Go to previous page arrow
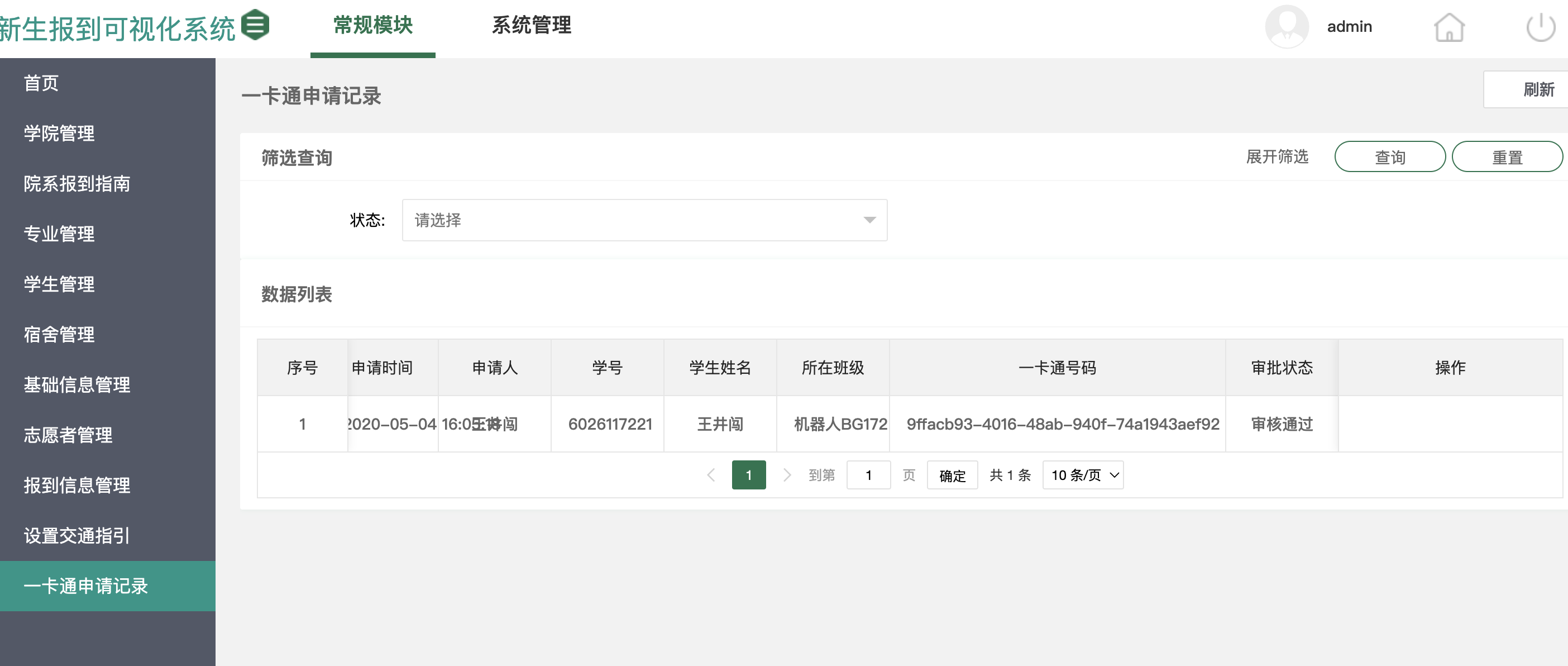The height and width of the screenshot is (666, 1568). tap(710, 475)
